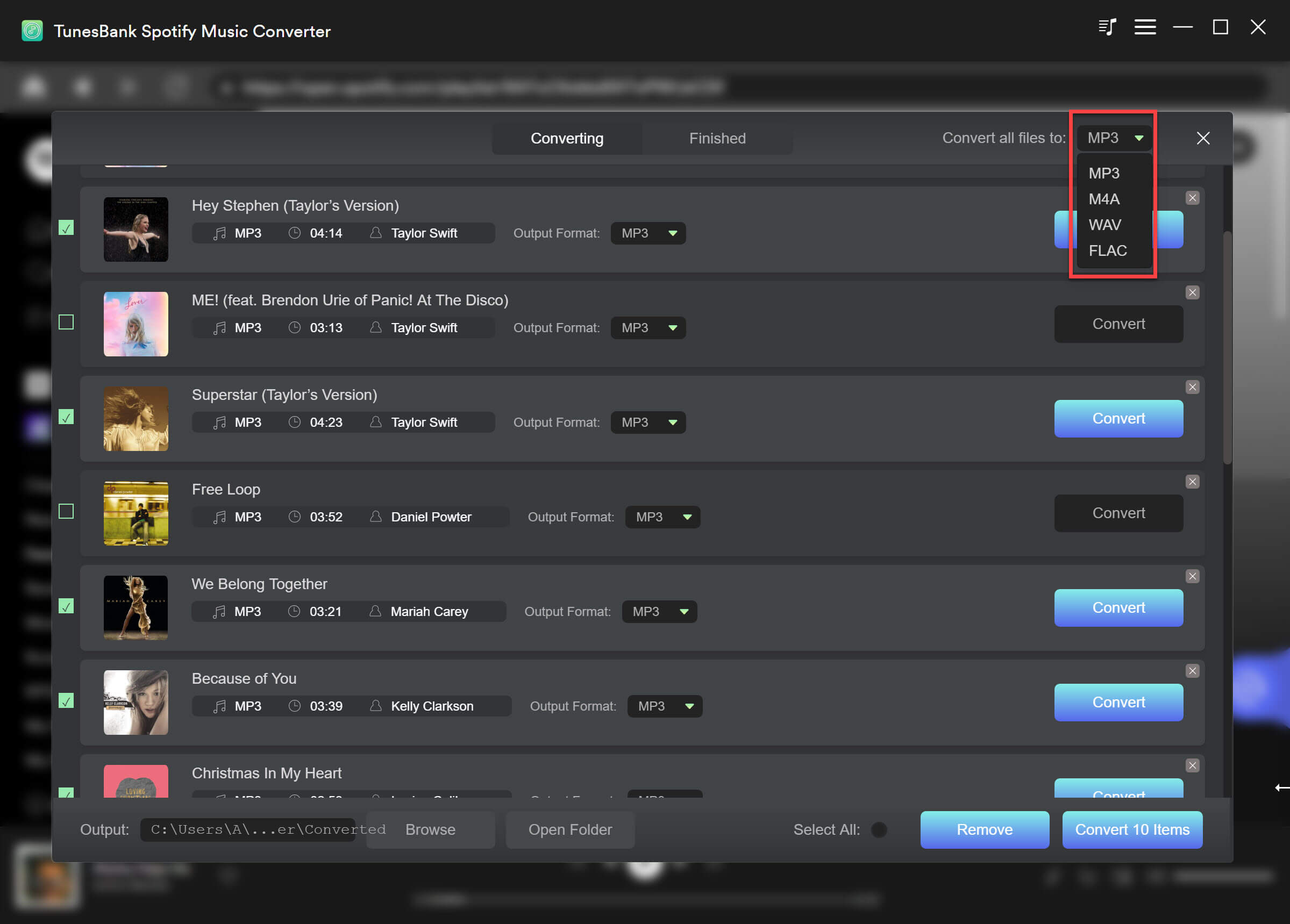
Task: Check the checkbox for 'ME!'
Action: tap(66, 322)
